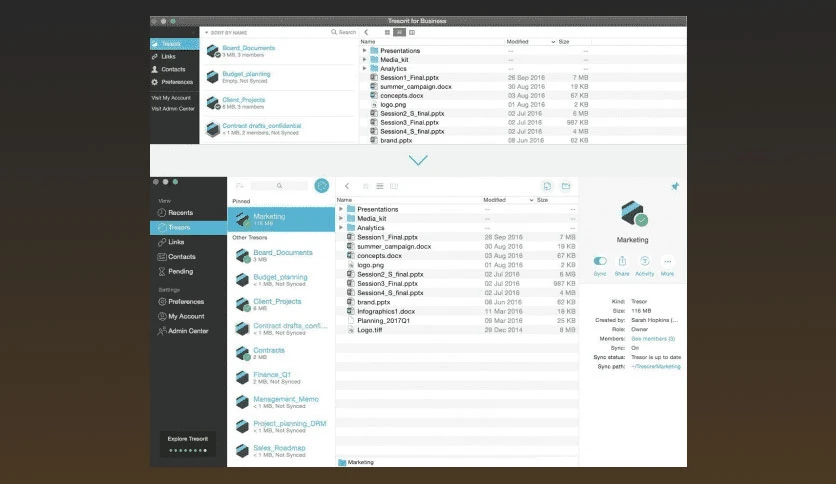Click Visit My Account link, top window

pyautogui.click(x=171, y=98)
